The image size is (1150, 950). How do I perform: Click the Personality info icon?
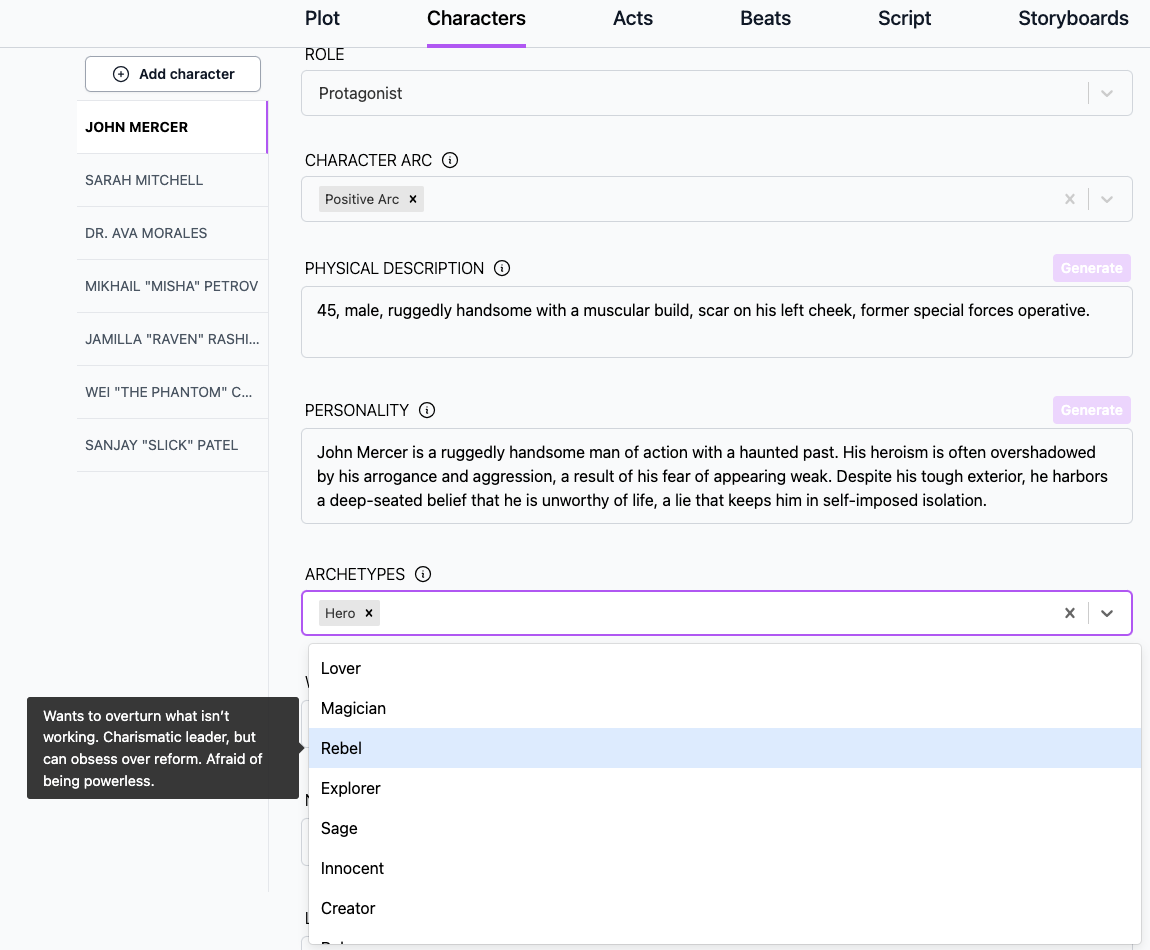tap(427, 410)
